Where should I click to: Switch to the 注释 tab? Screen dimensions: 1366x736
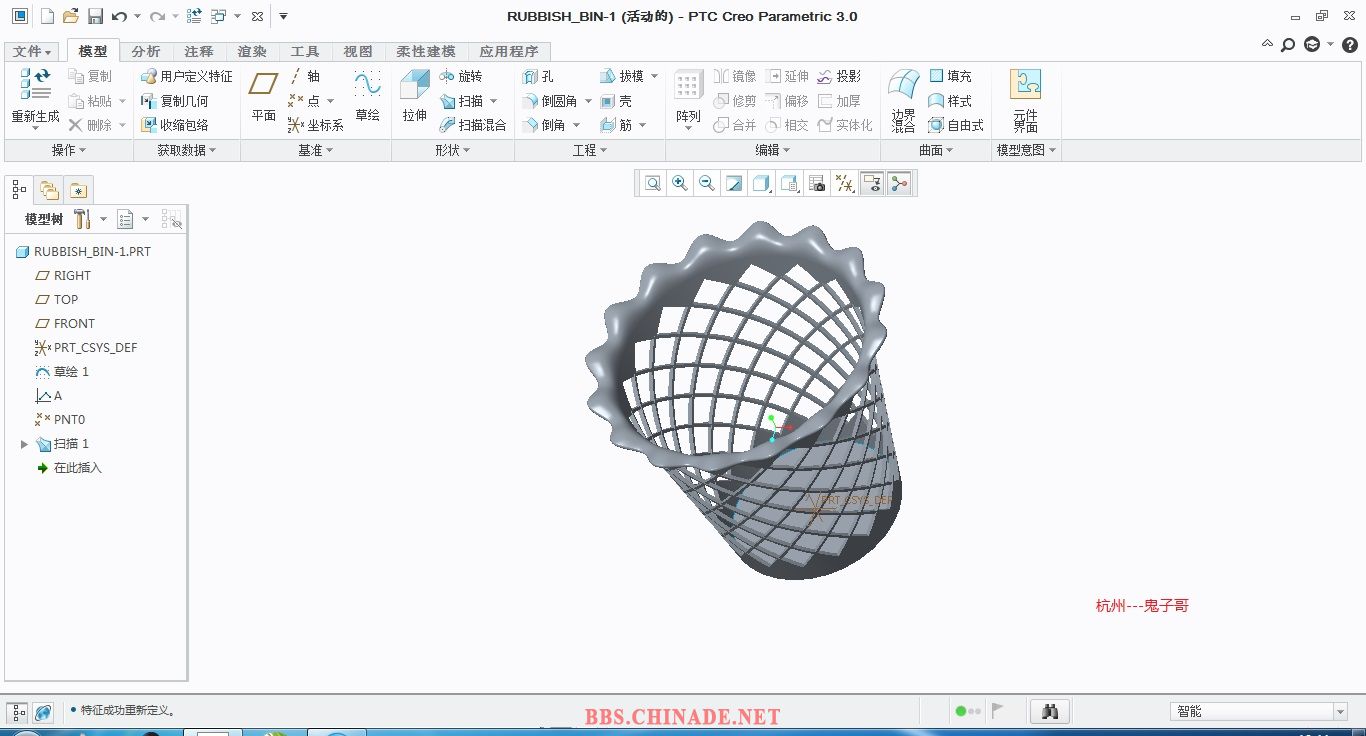click(x=198, y=51)
